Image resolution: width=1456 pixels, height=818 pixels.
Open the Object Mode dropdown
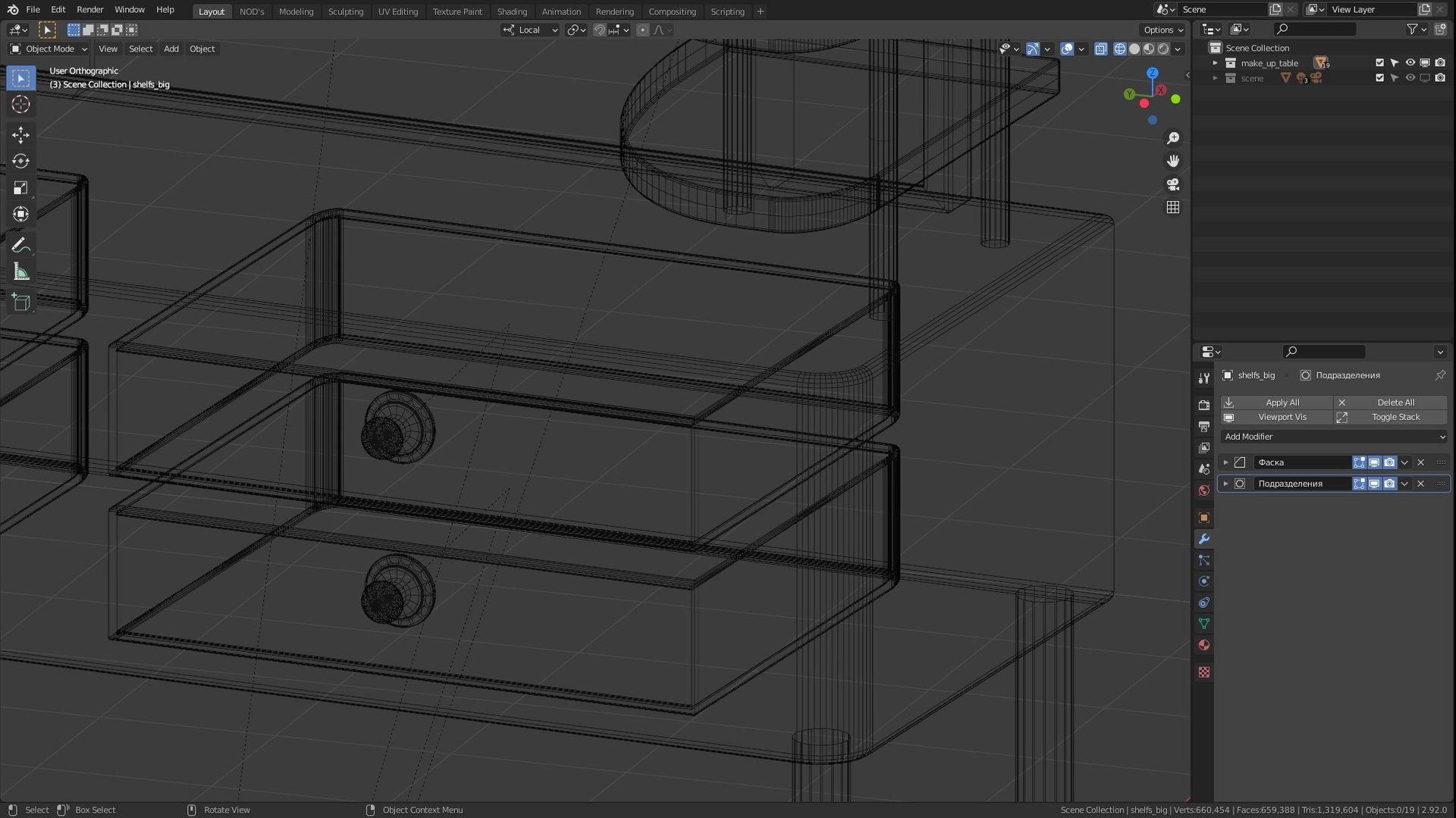pyautogui.click(x=49, y=49)
